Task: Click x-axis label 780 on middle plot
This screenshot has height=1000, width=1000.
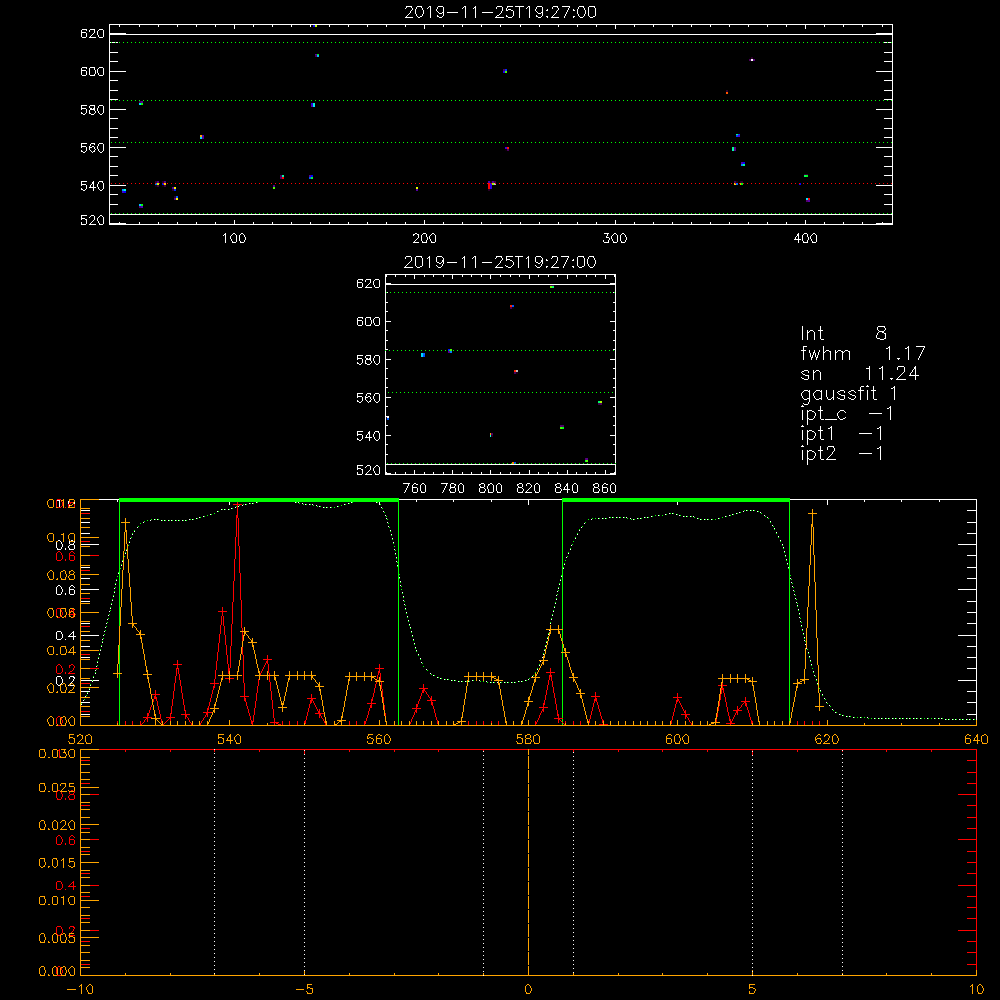Action: 453,489
